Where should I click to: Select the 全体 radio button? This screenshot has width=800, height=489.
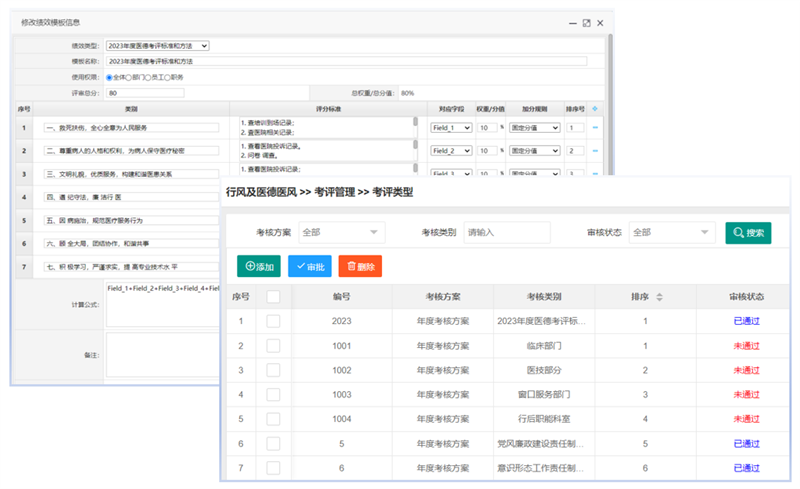pyautogui.click(x=110, y=76)
